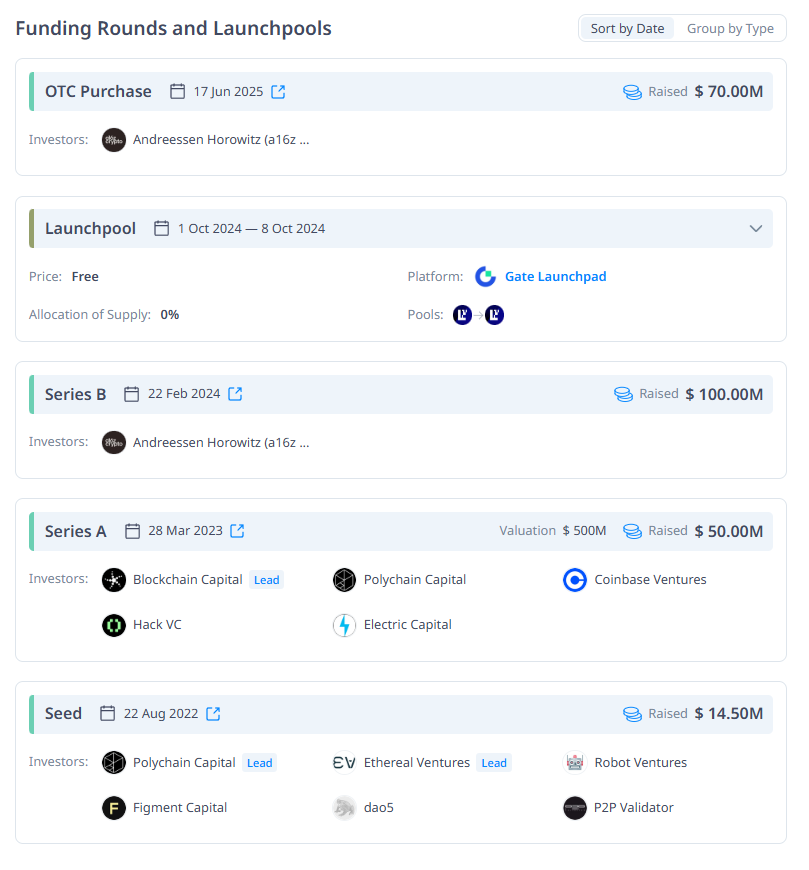Open Ethereal Ventures investor page
Viewport: 809px width, 870px height.
(416, 763)
